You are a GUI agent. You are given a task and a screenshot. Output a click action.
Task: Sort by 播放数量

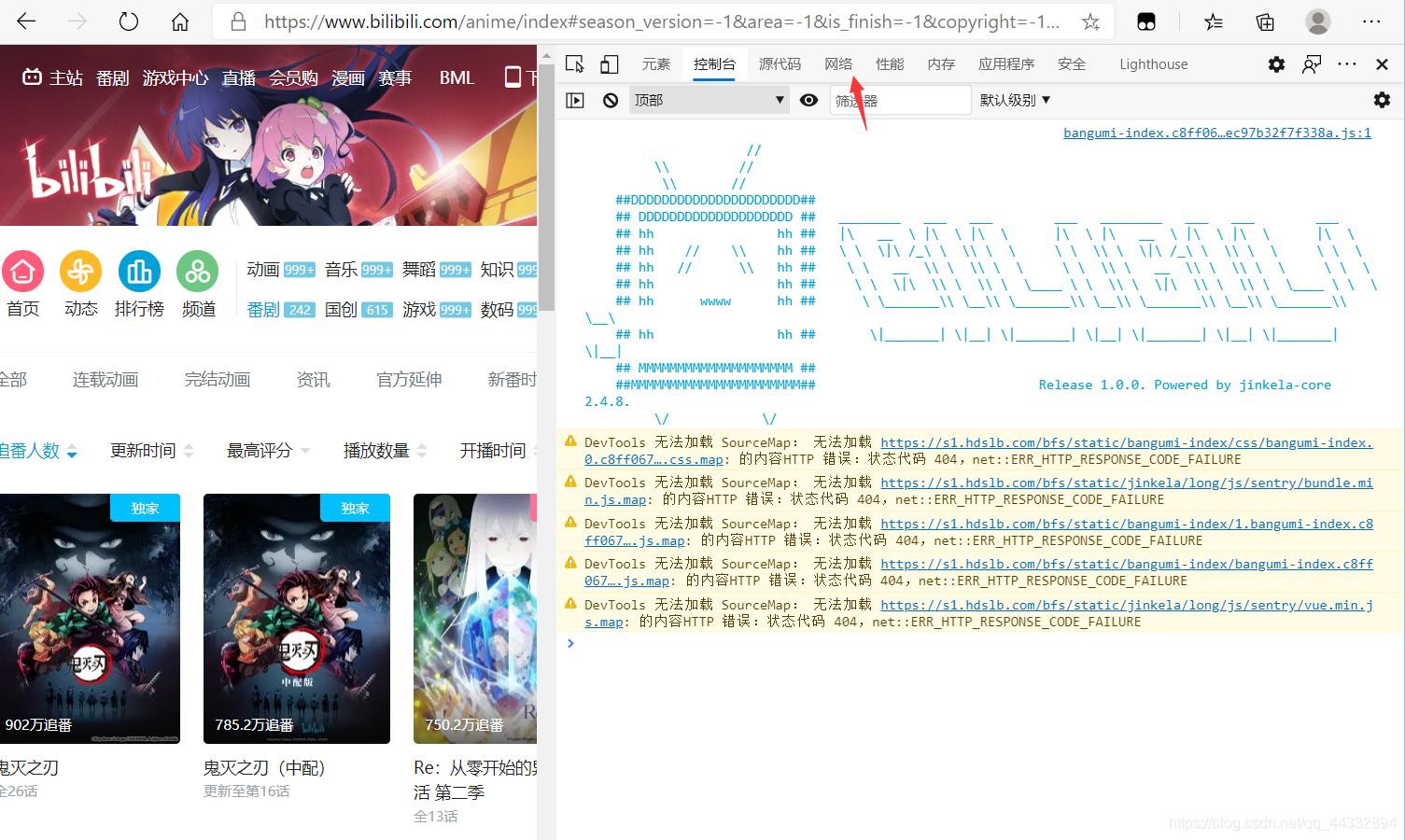386,451
